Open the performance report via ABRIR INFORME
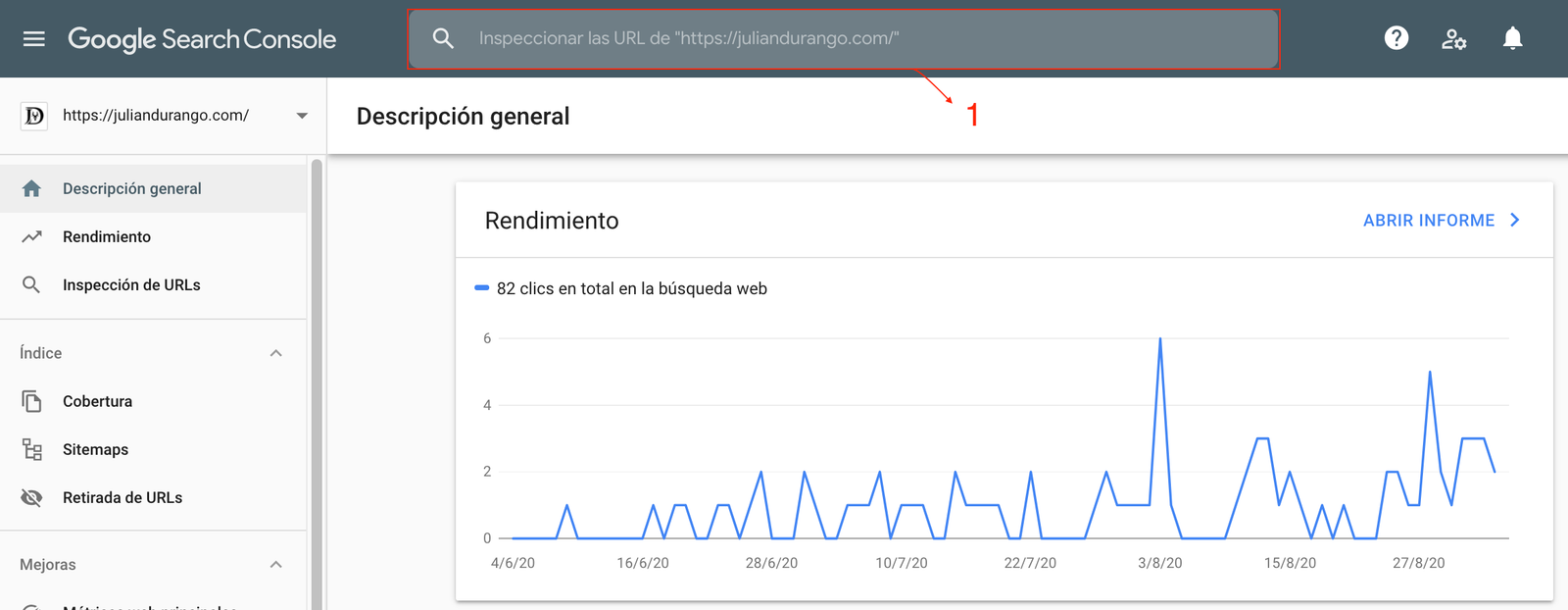The image size is (1568, 610). pos(1430,220)
